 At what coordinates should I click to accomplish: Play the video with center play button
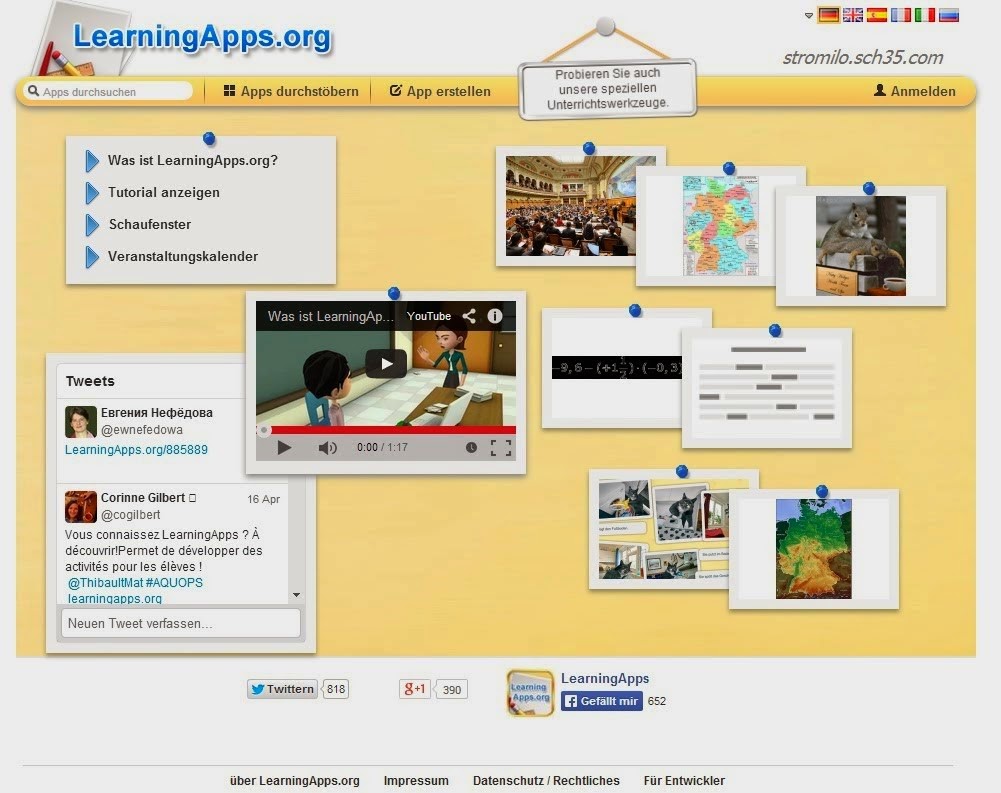(386, 364)
